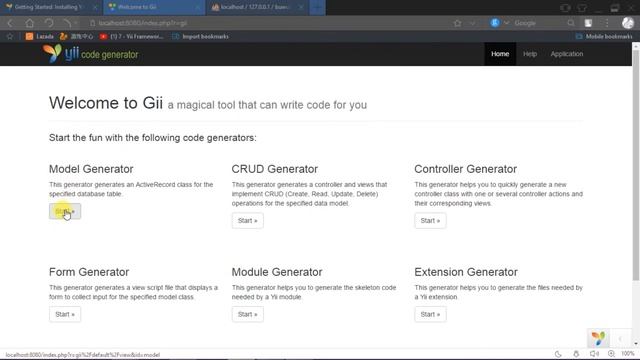Click the undo-closed-tab arrow icon
This screenshot has width=640, height=360.
tap(67, 23)
